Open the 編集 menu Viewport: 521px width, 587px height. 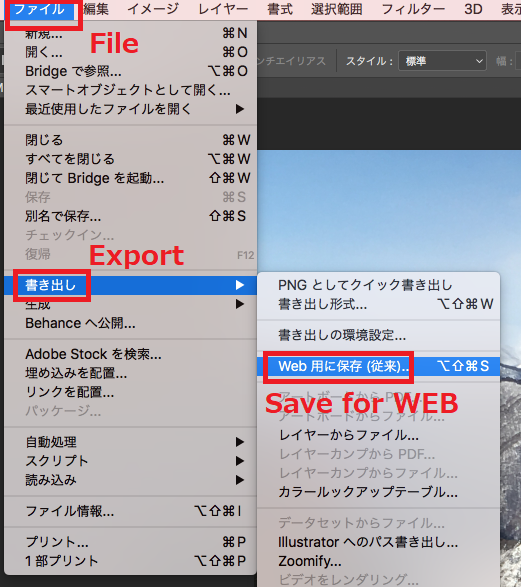click(96, 9)
